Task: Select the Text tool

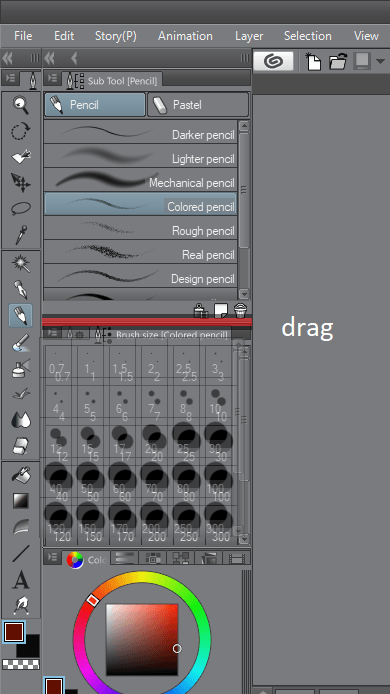Action: pos(21,579)
